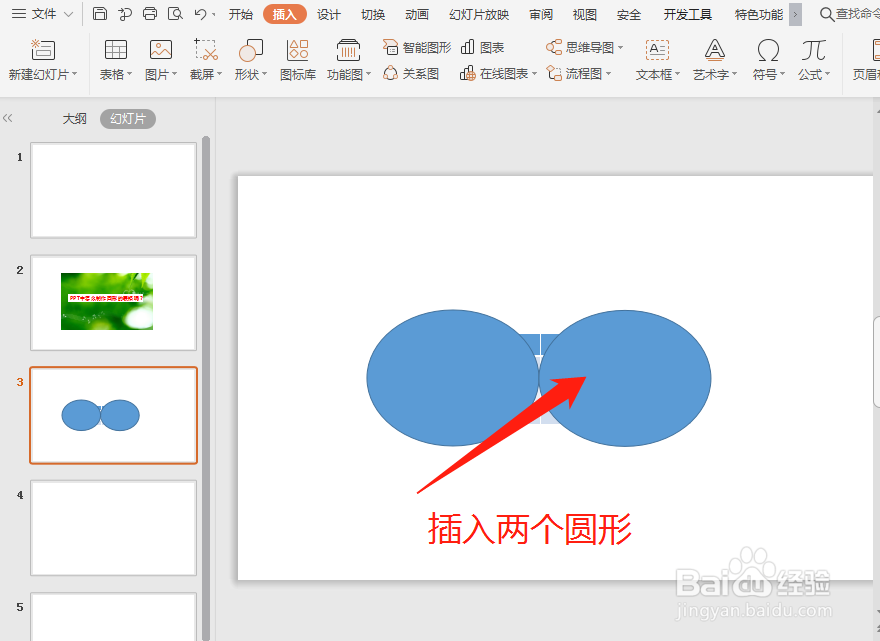Open the 思维导图 mind map dropdown
This screenshot has width=880, height=641.
point(583,46)
